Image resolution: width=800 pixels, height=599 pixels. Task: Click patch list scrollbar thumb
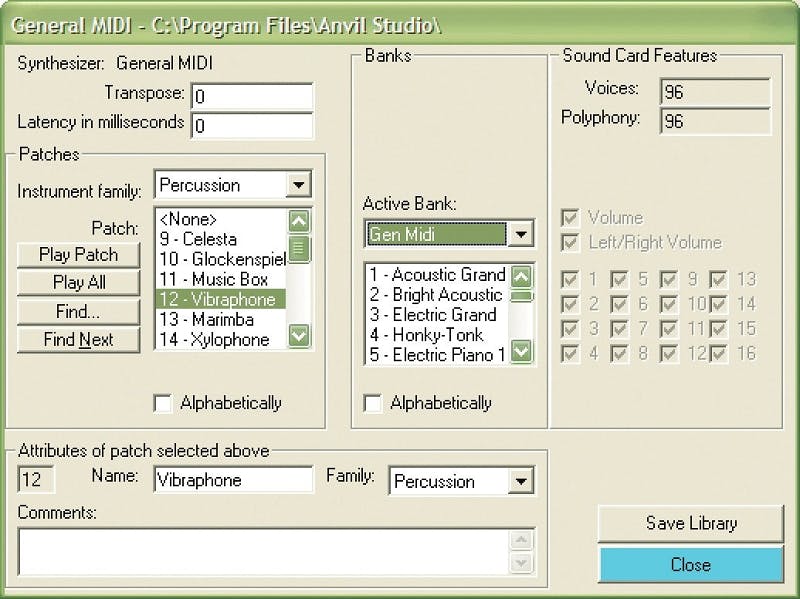(x=299, y=248)
